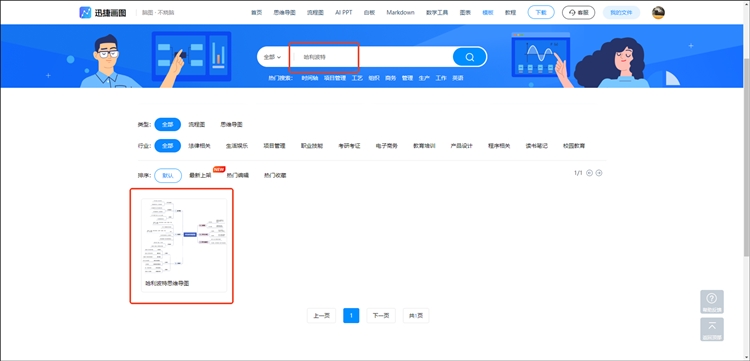Screen dimensions: 750x361
Task: Select hot search term 管理
Action: [x=408, y=78]
